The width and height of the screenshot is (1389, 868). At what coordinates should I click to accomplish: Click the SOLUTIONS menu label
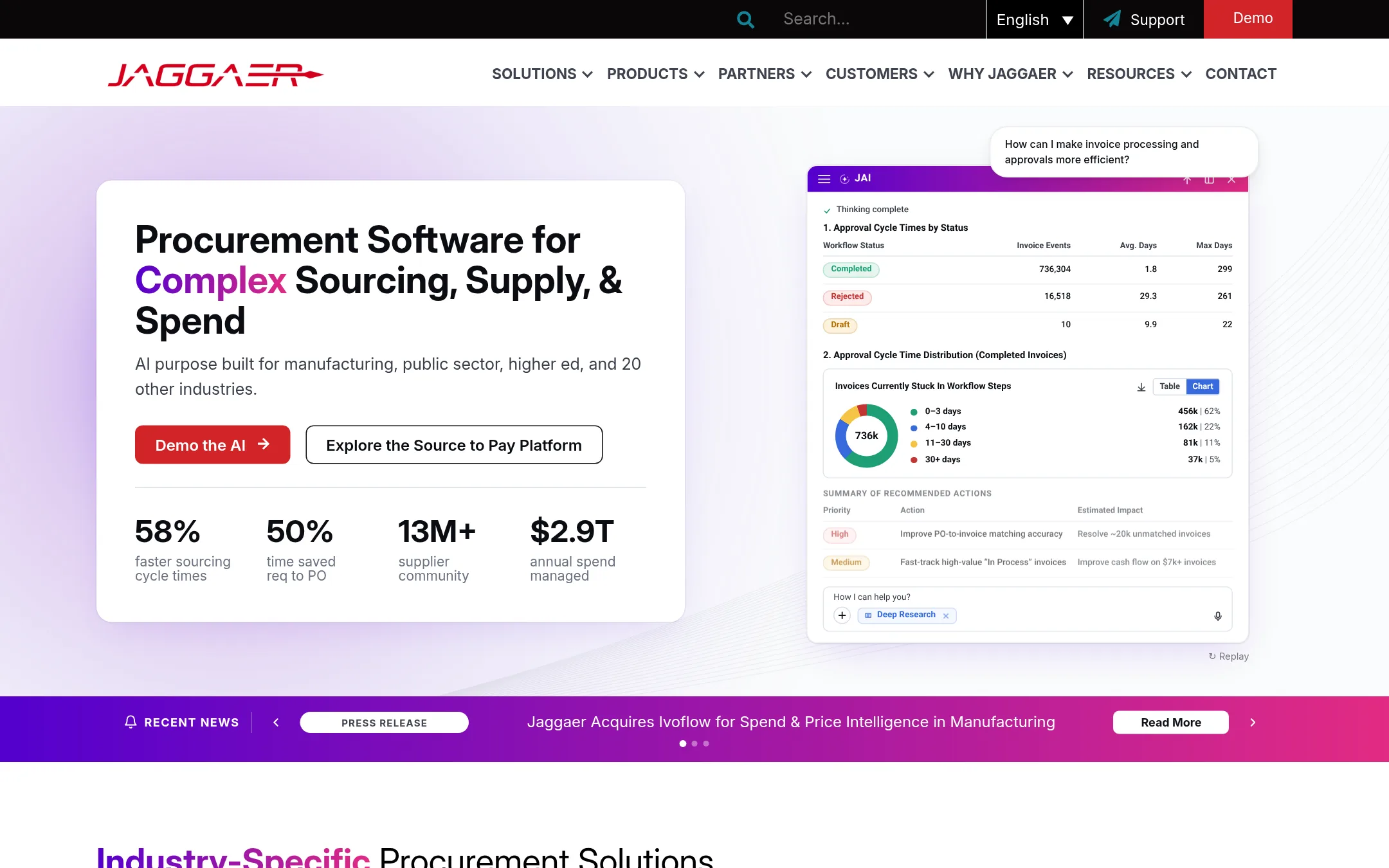[x=534, y=74]
